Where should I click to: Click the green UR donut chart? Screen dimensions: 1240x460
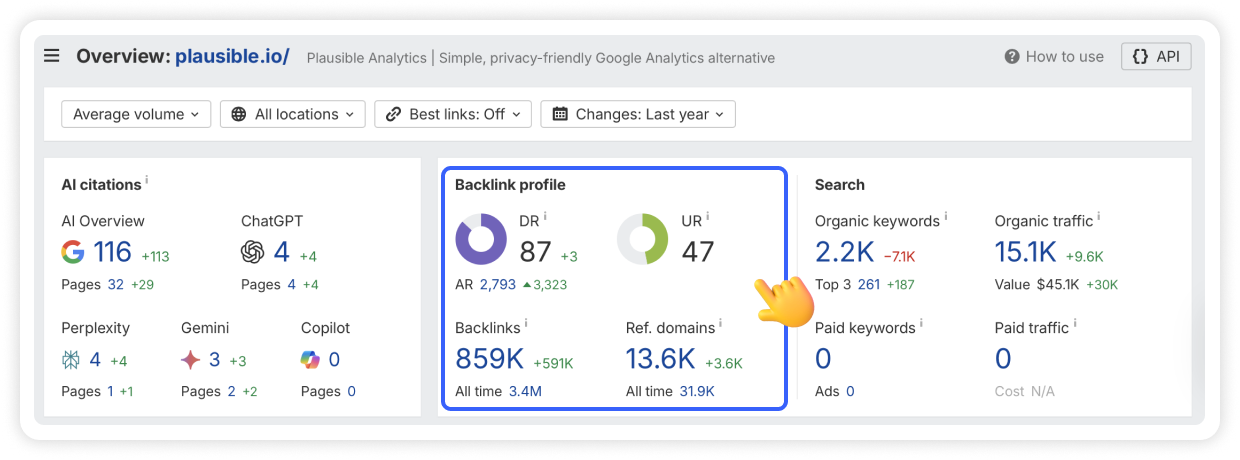(642, 239)
